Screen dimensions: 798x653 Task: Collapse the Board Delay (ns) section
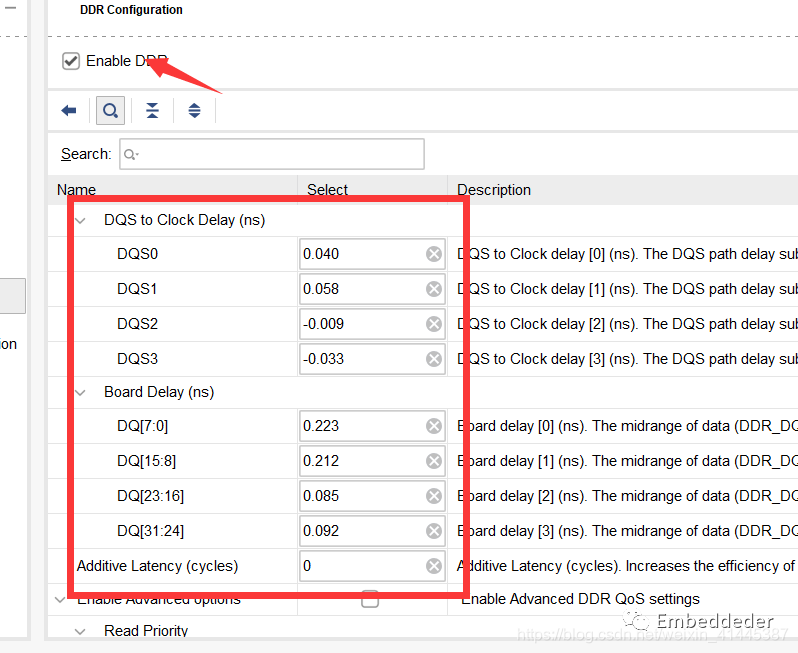click(x=80, y=392)
